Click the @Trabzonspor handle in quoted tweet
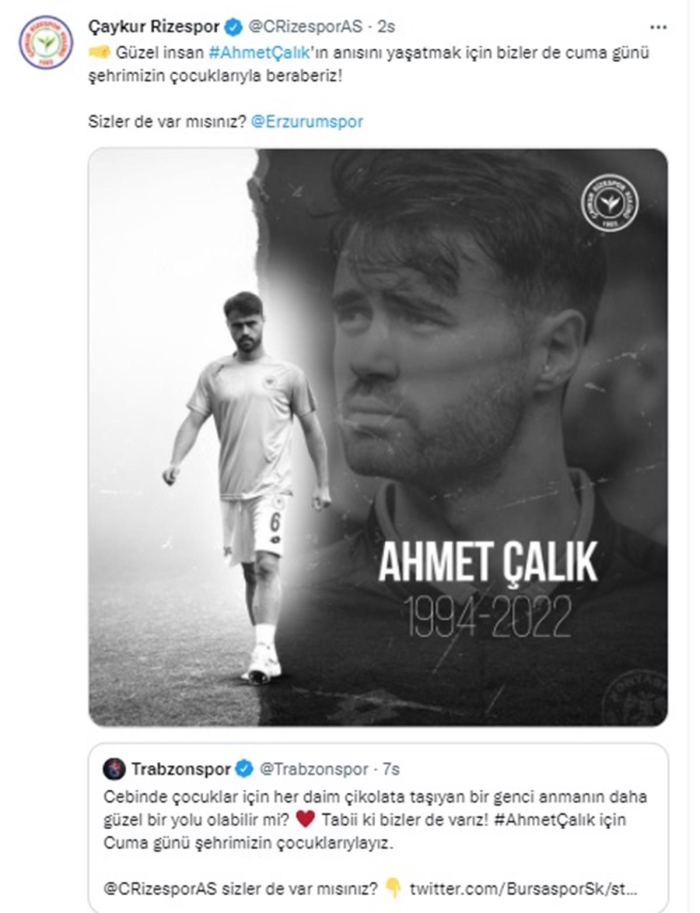This screenshot has width=700, height=913. [312, 769]
